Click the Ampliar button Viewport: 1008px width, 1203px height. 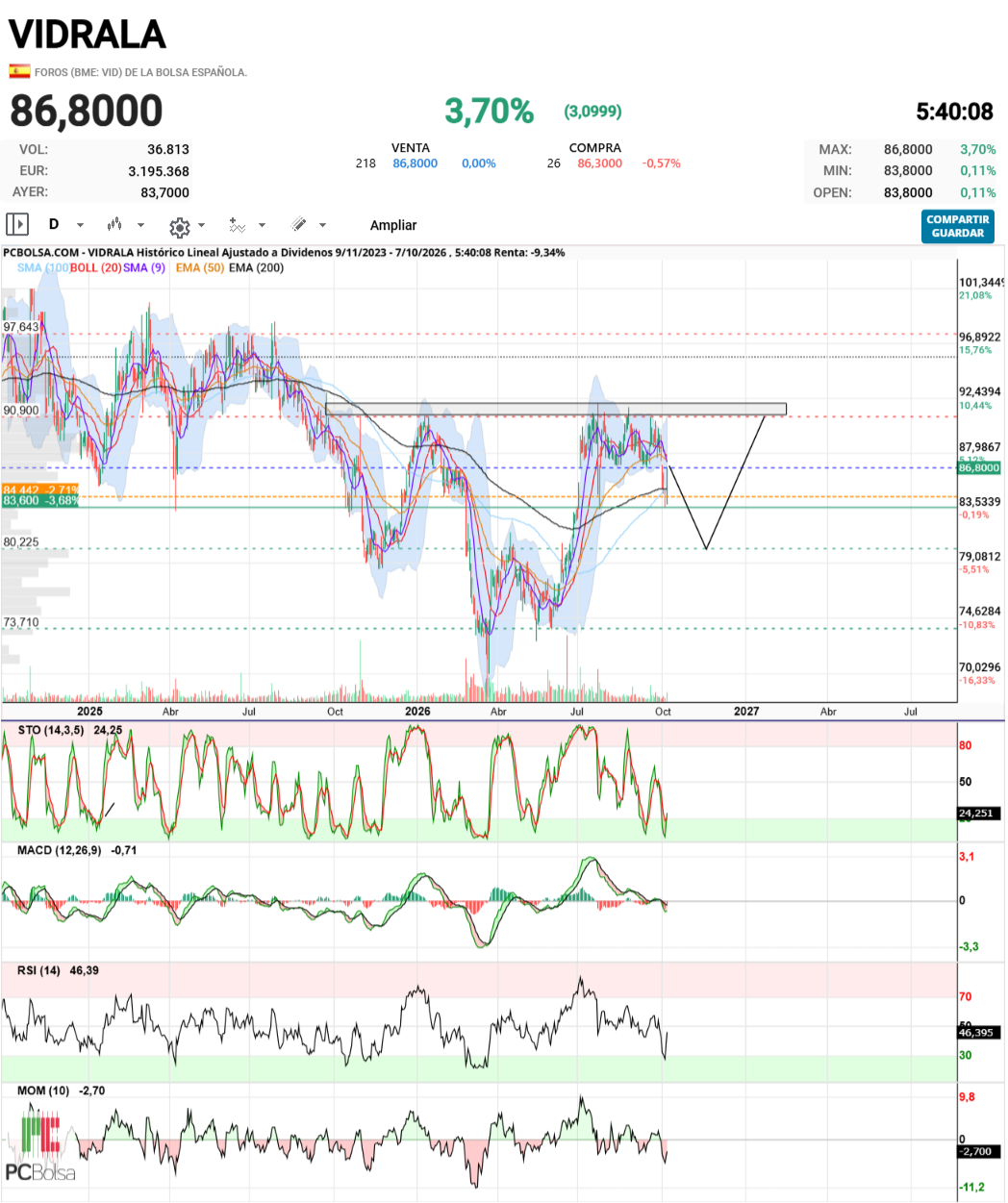[x=393, y=225]
